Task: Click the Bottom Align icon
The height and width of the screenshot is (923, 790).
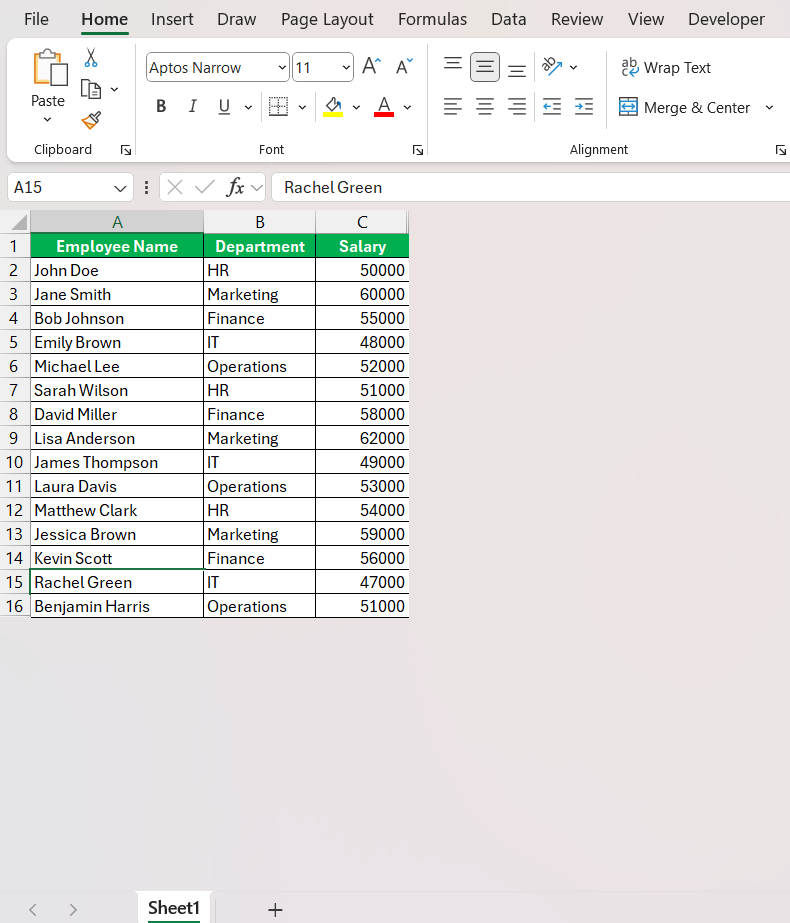Action: [517, 67]
